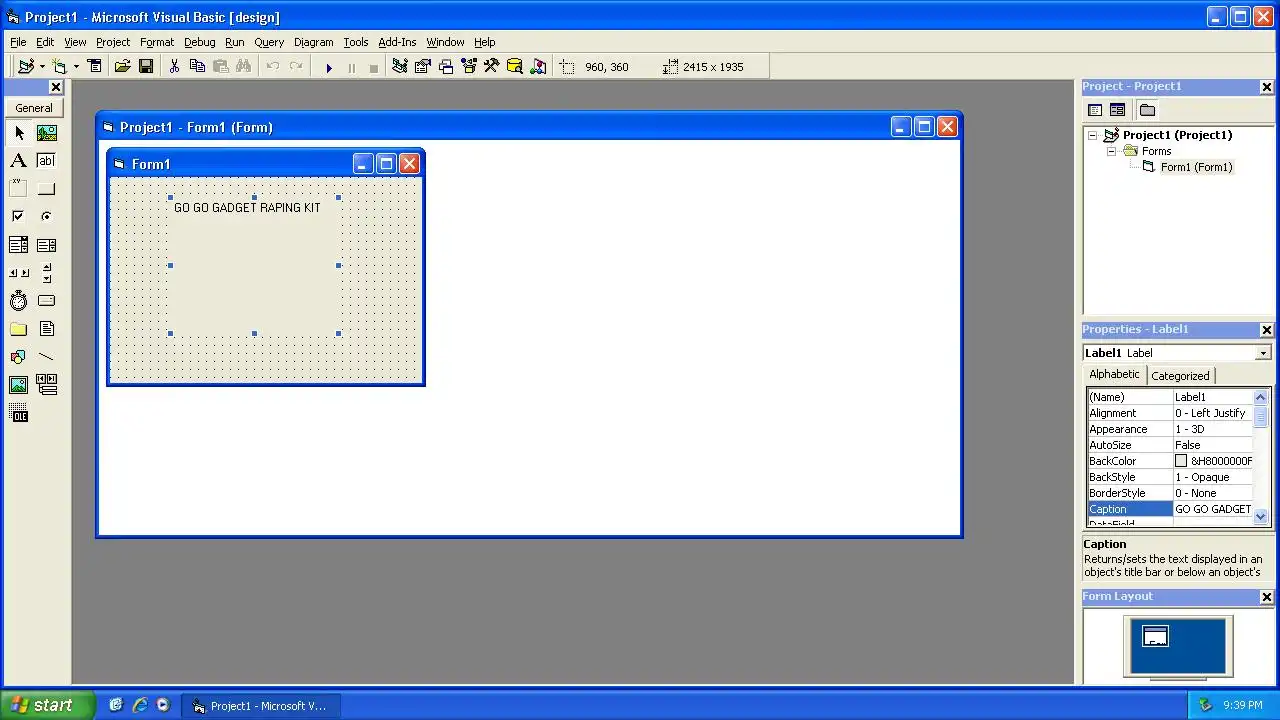Select the OLE container tool
Image resolution: width=1280 pixels, height=720 pixels.
click(19, 413)
